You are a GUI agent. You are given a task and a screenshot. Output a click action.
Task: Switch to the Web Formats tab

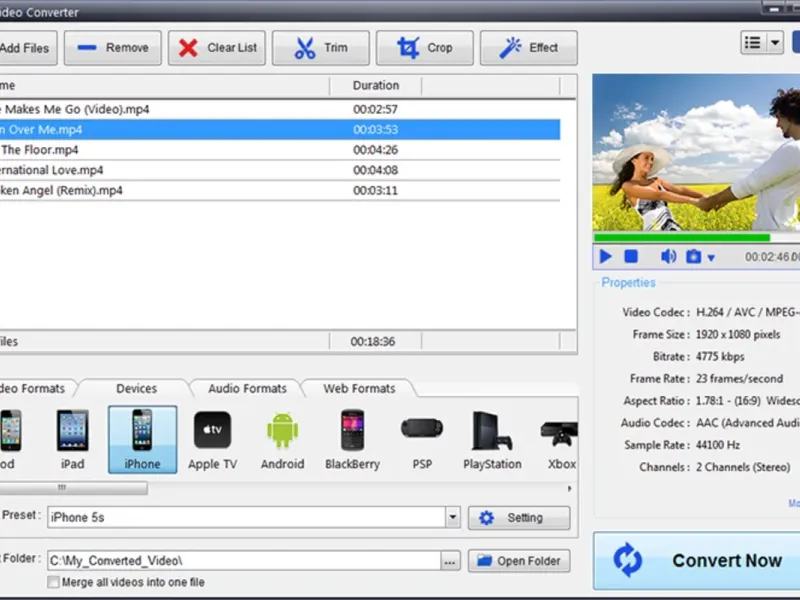(359, 389)
